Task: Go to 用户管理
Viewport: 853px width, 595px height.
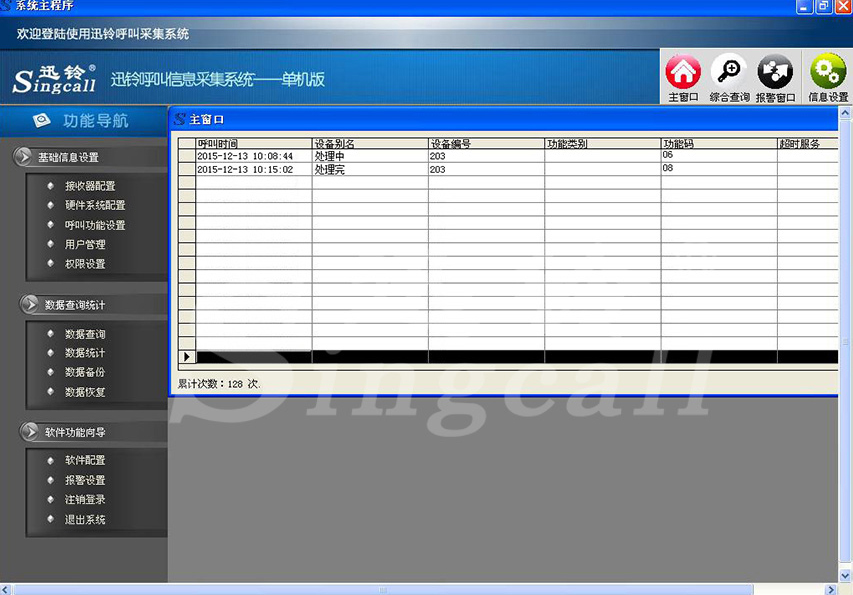Action: 85,244
